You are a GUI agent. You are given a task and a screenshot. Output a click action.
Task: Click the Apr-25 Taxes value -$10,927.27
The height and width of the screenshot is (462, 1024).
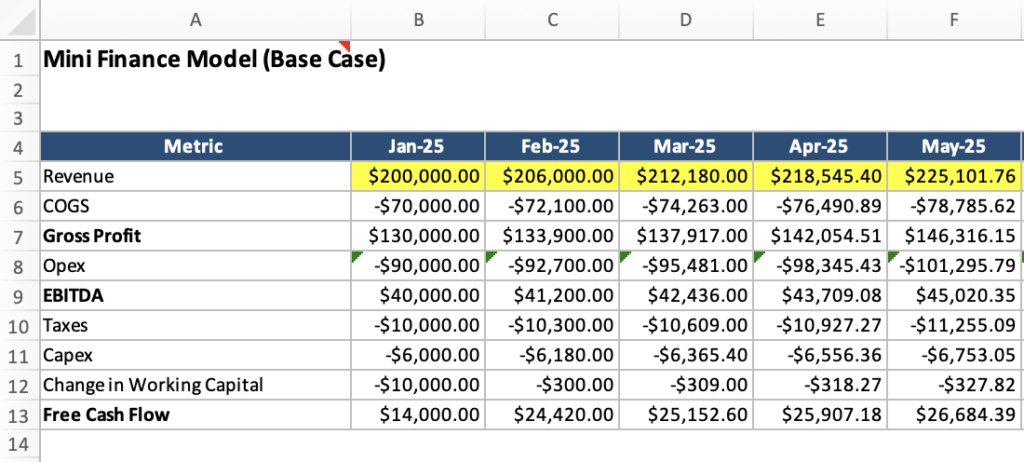819,326
